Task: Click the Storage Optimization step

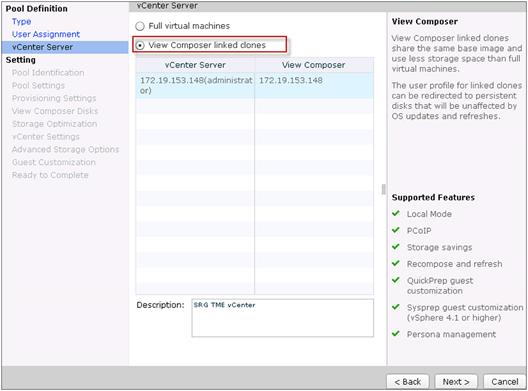Action: pyautogui.click(x=55, y=124)
